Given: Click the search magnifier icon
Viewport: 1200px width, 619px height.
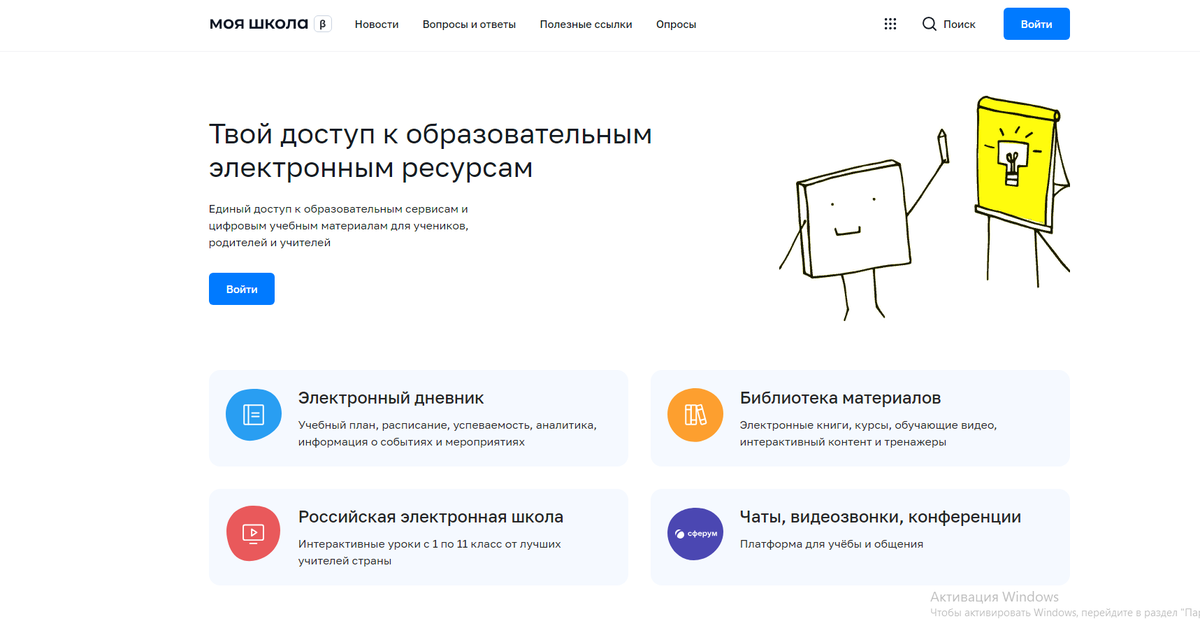Looking at the screenshot, I should (x=928, y=23).
